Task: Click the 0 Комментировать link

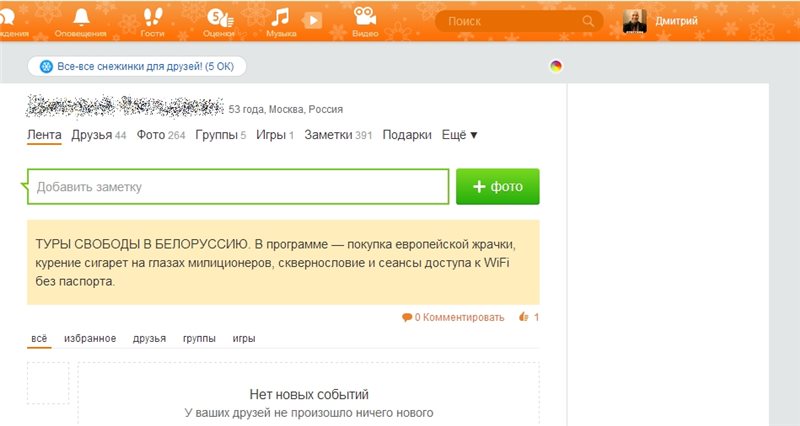Action: click(x=459, y=317)
